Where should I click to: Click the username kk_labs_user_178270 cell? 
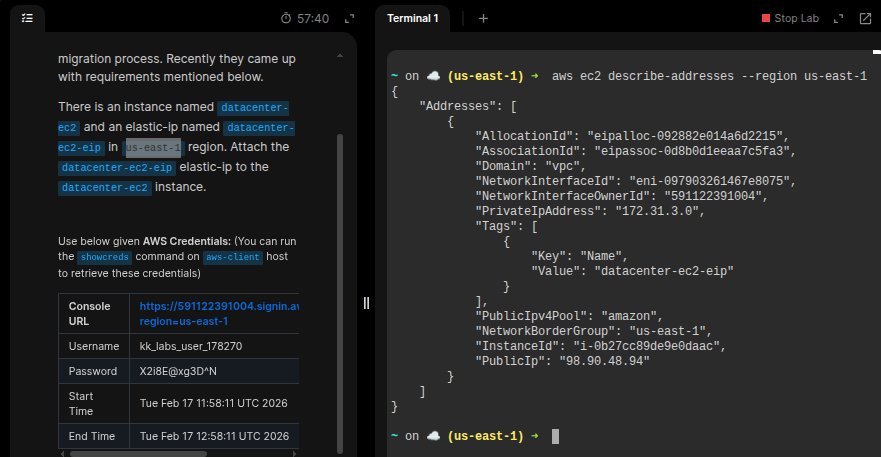pyautogui.click(x=190, y=346)
